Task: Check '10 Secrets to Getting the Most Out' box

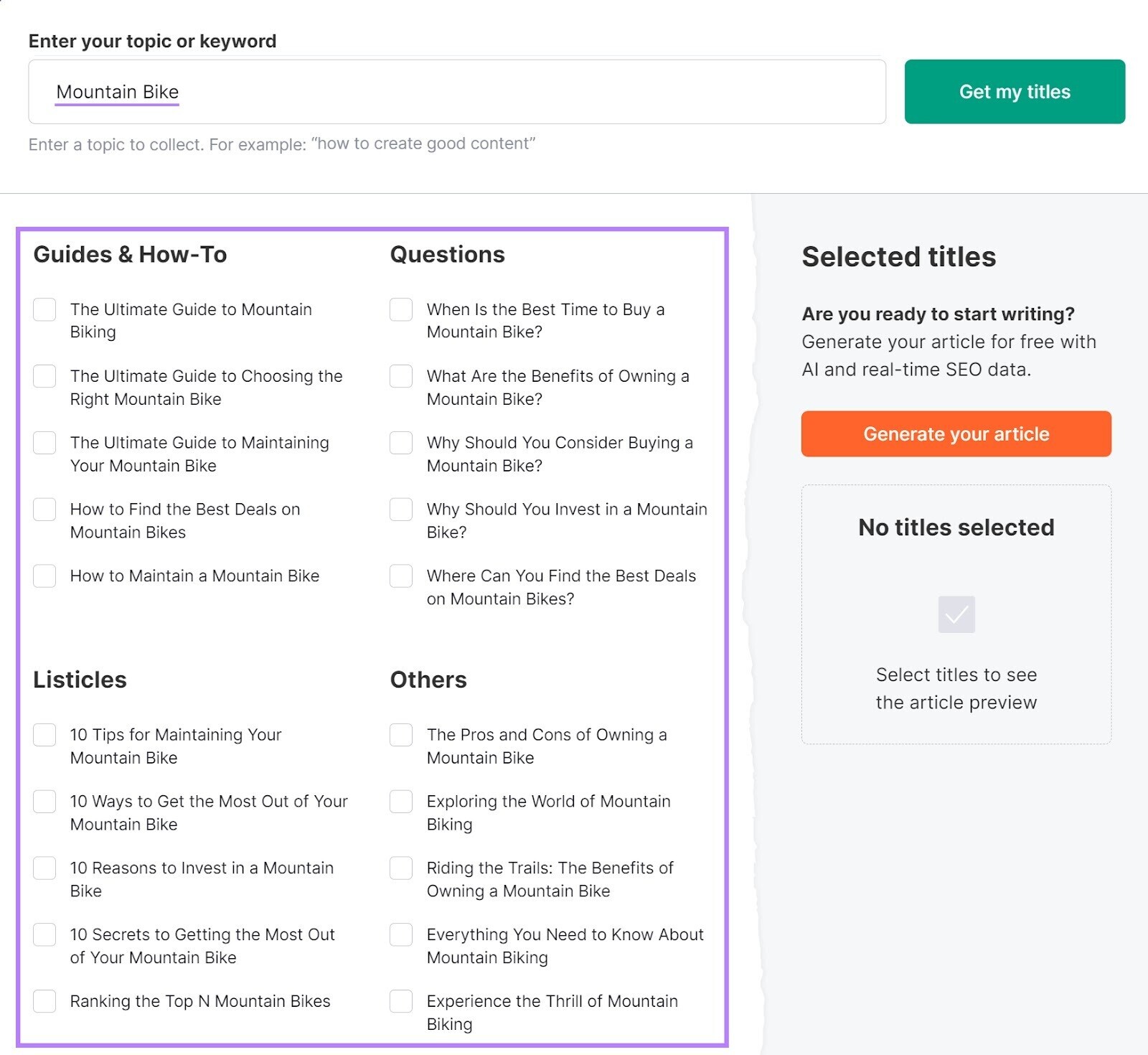Action: click(44, 934)
